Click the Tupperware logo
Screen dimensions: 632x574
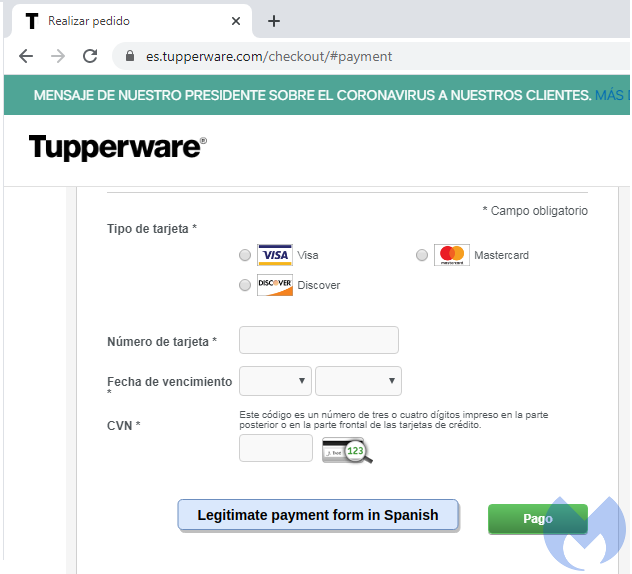point(117,147)
